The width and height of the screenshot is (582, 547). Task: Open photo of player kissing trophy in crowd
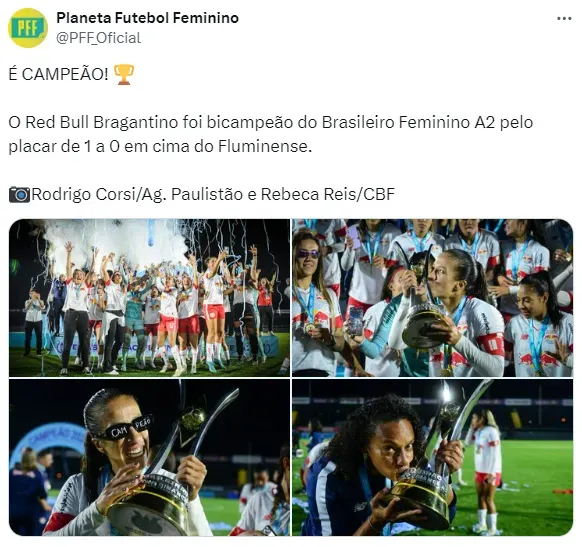432,298
